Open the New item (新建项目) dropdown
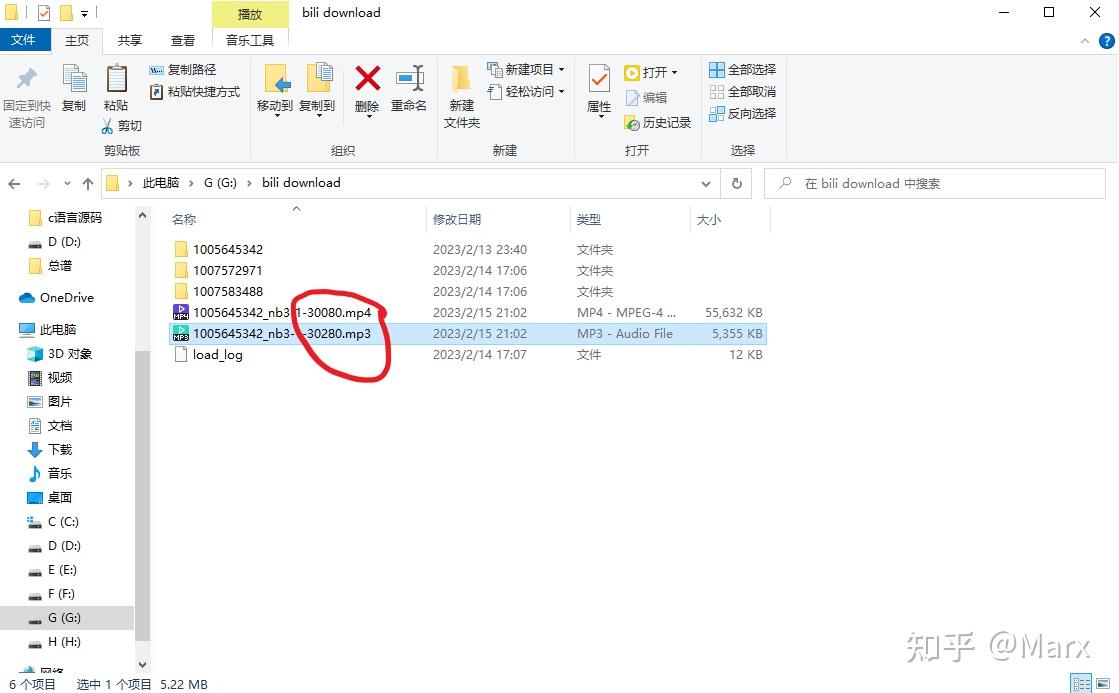This screenshot has width=1119, height=693. tap(526, 70)
